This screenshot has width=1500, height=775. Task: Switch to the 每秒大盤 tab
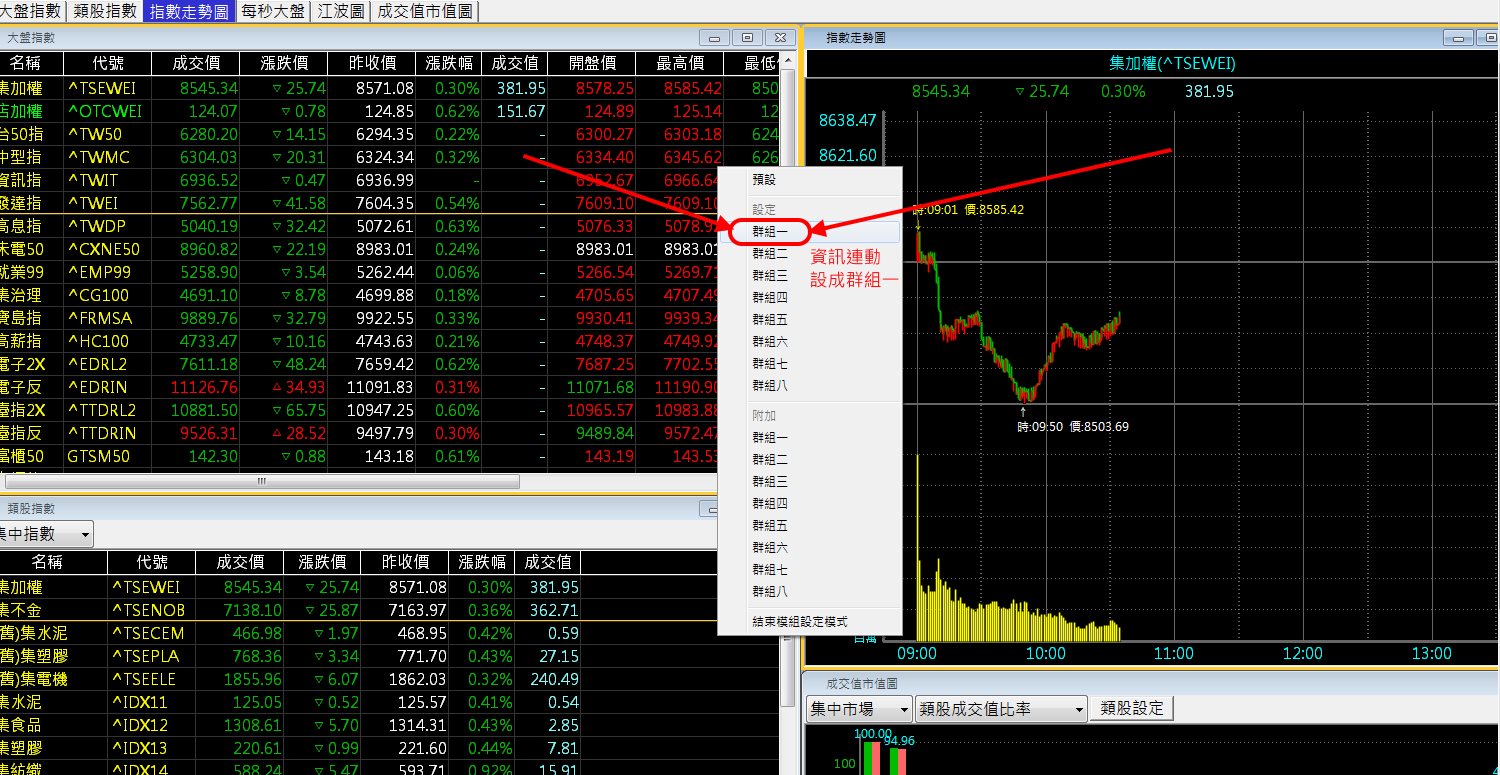coord(273,12)
